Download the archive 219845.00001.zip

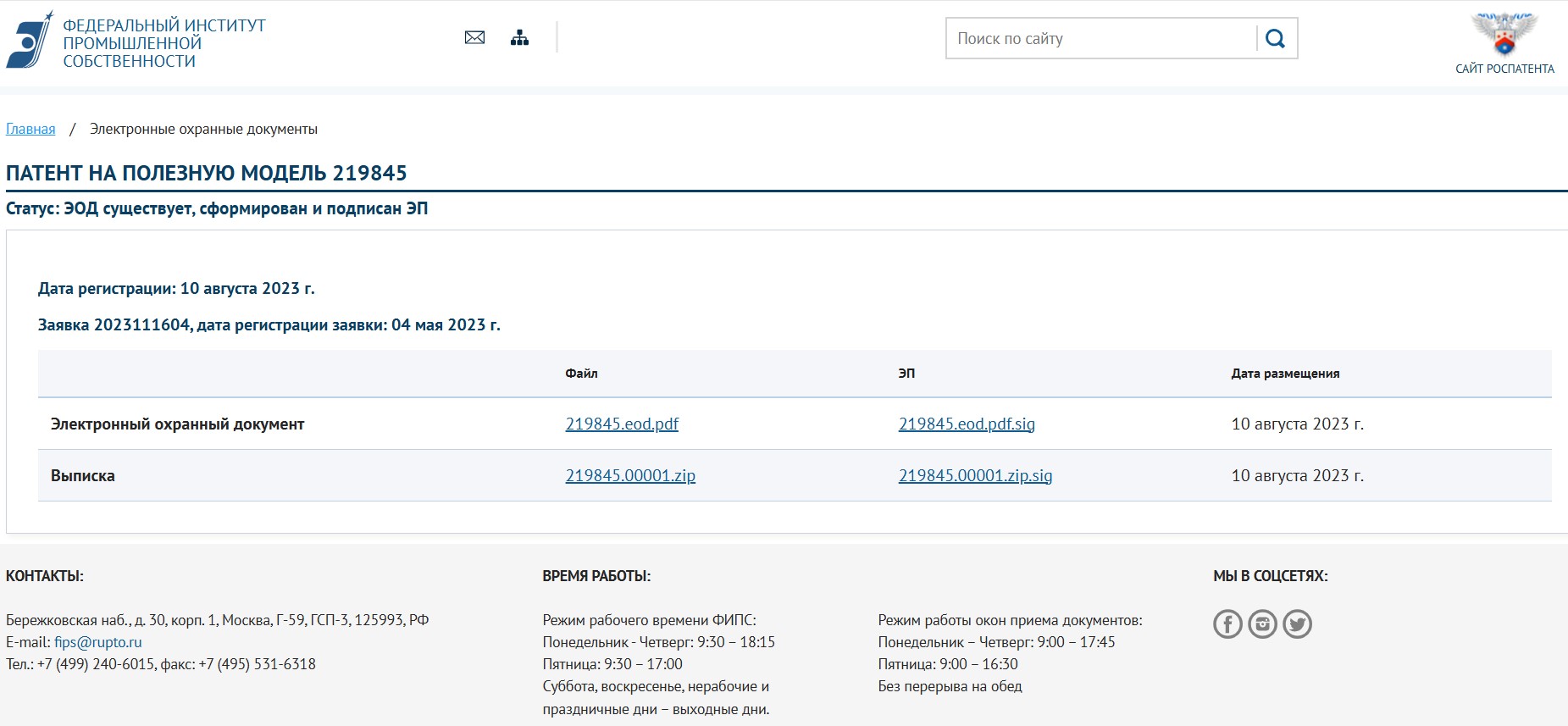pyautogui.click(x=630, y=475)
